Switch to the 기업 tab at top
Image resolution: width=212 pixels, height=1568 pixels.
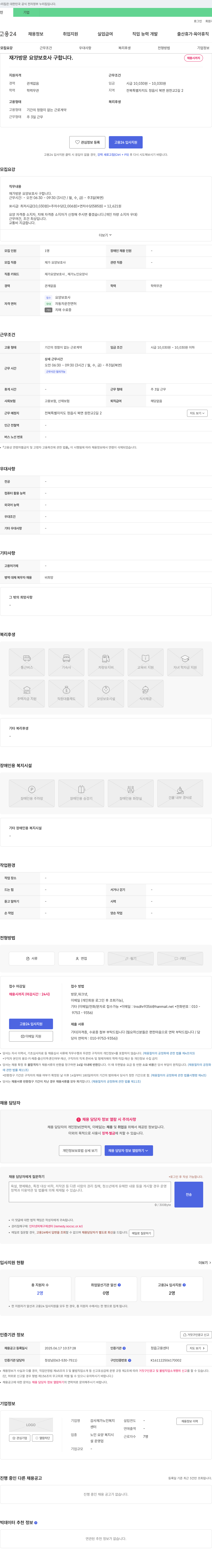click(x=26, y=12)
